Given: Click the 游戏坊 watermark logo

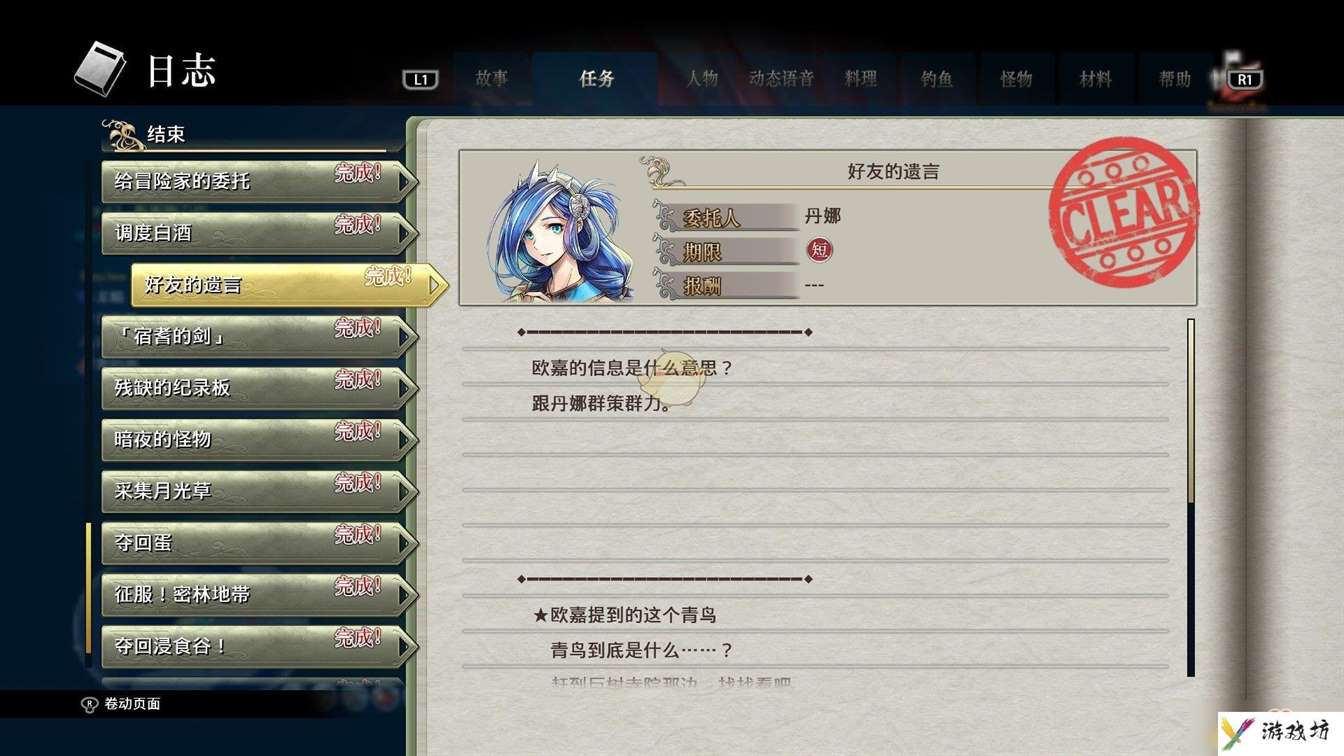Looking at the screenshot, I should click(1280, 732).
